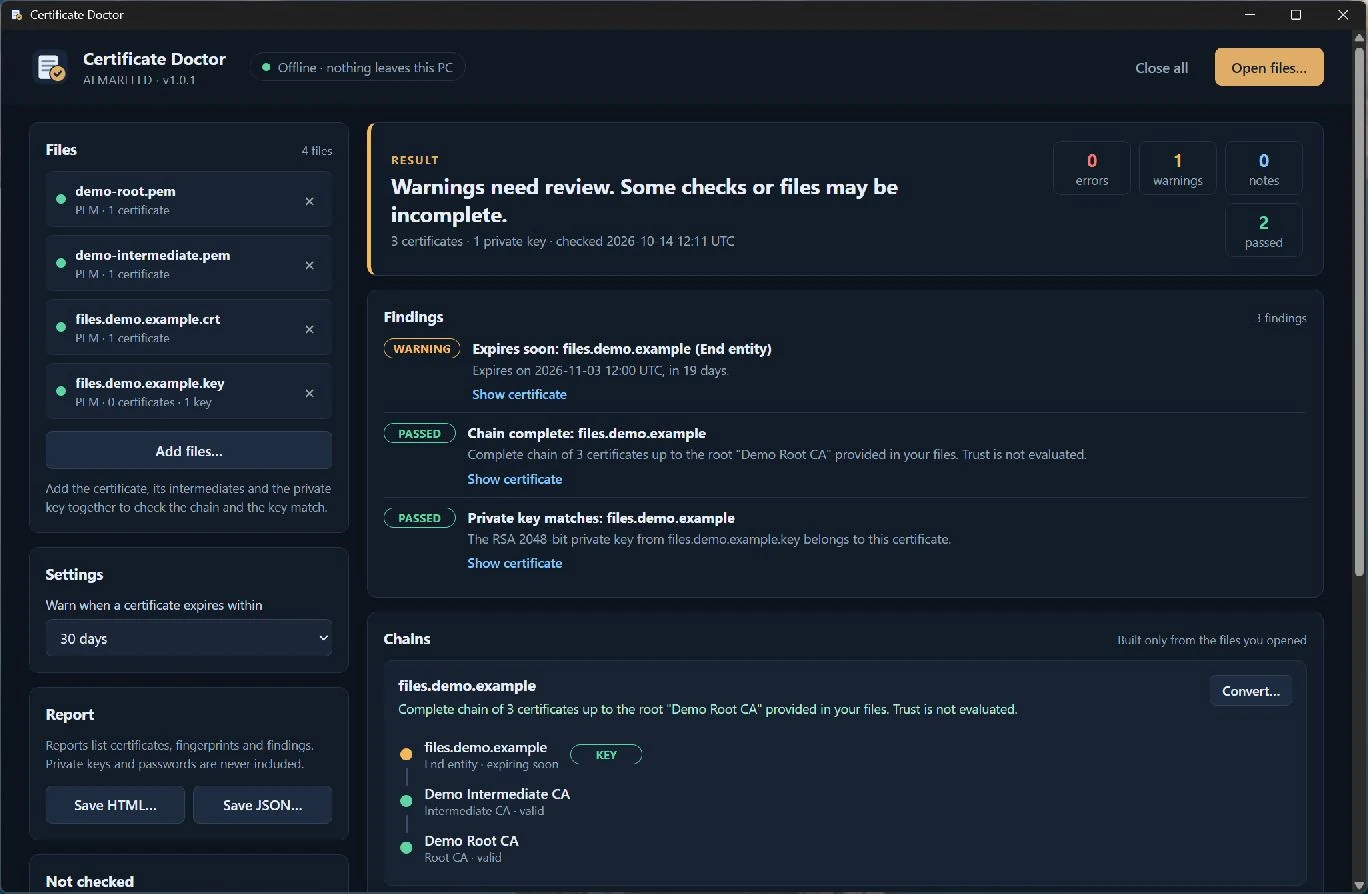Viewport: 1368px width, 894px height.
Task: Open the expiry warning days dropdown
Action: tap(189, 638)
